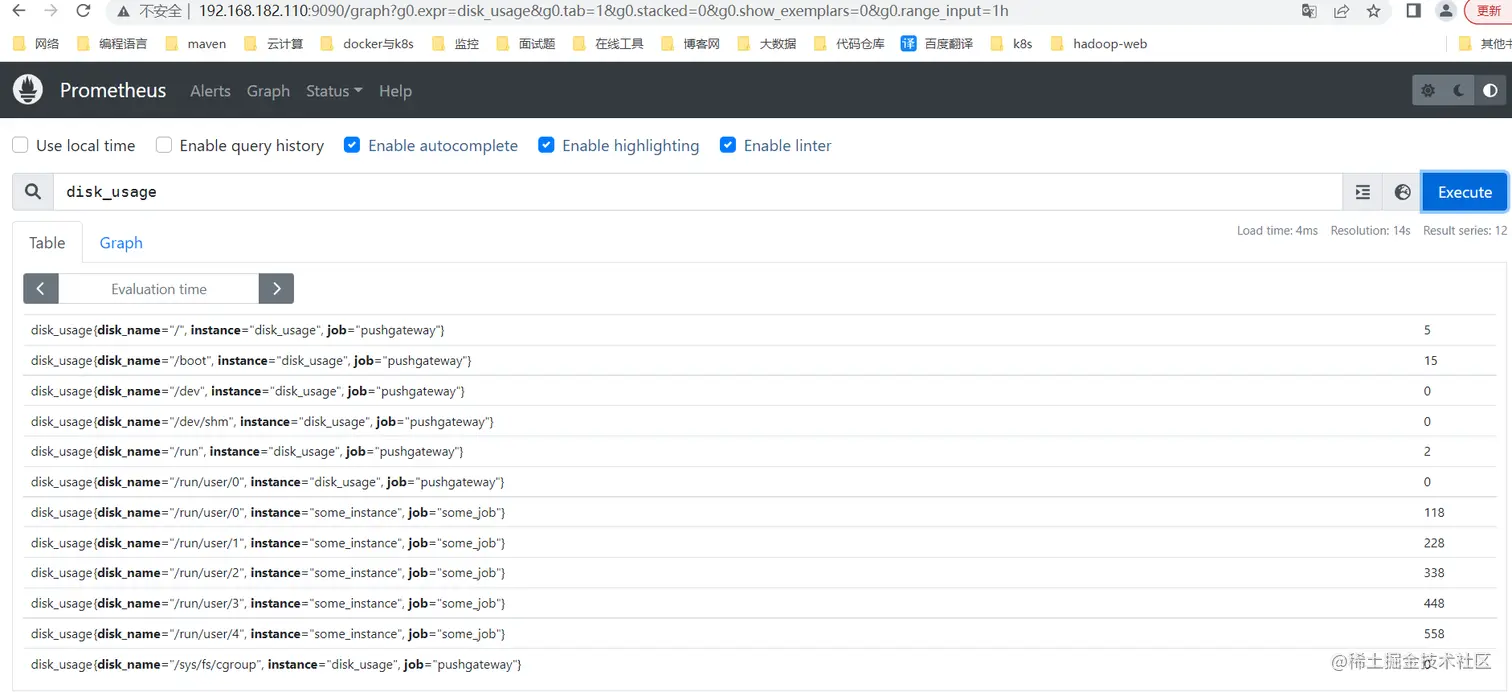Select the /sys/fs/cgroup result row

(760, 664)
